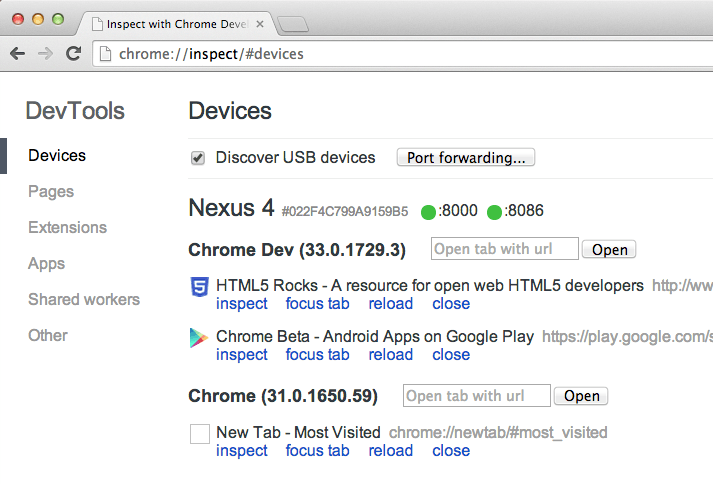Click the page icon in the address bar

tap(105, 54)
